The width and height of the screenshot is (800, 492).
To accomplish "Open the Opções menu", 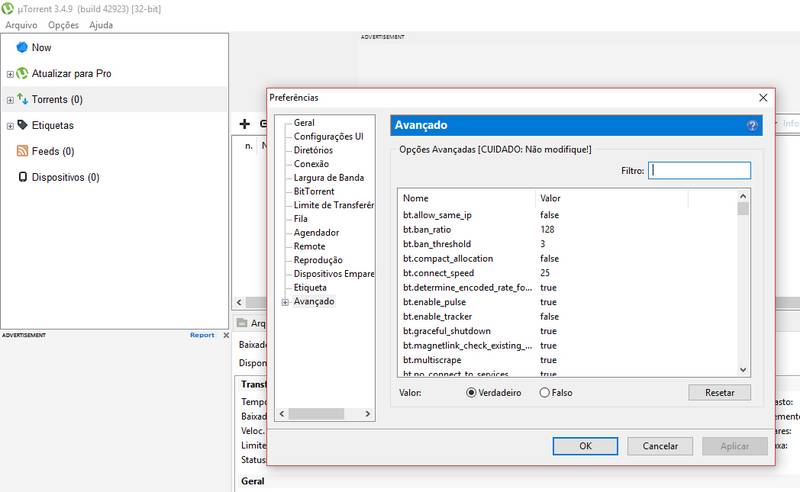I will tap(63, 25).
